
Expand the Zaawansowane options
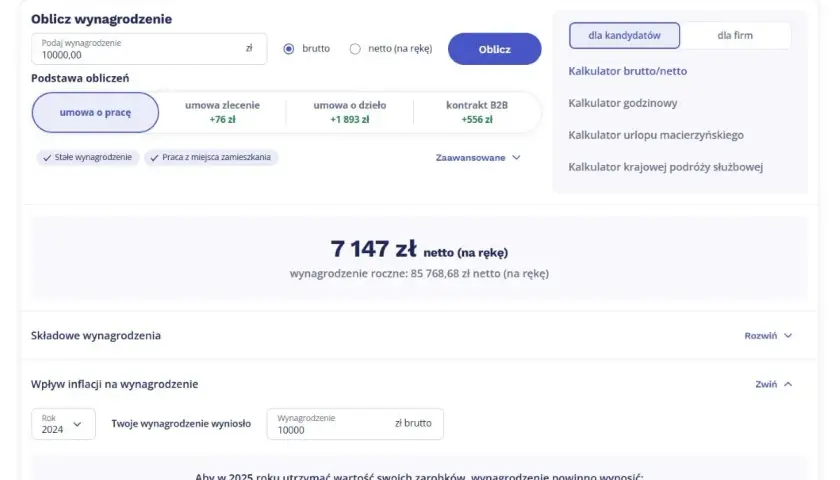pyautogui.click(x=478, y=158)
